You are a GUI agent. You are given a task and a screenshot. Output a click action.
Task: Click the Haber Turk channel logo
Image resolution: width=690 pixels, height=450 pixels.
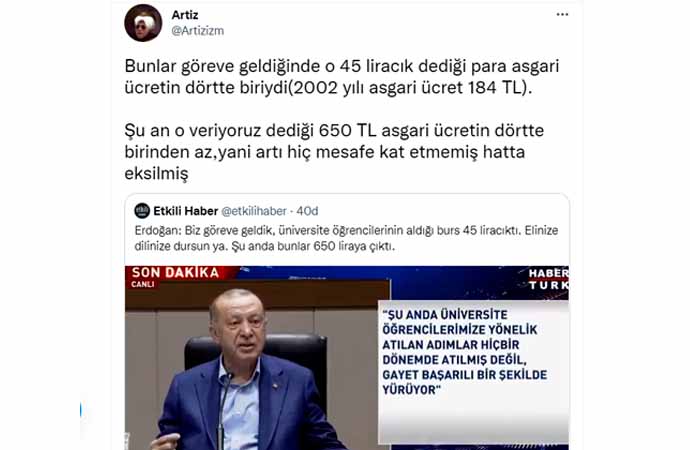coord(548,279)
